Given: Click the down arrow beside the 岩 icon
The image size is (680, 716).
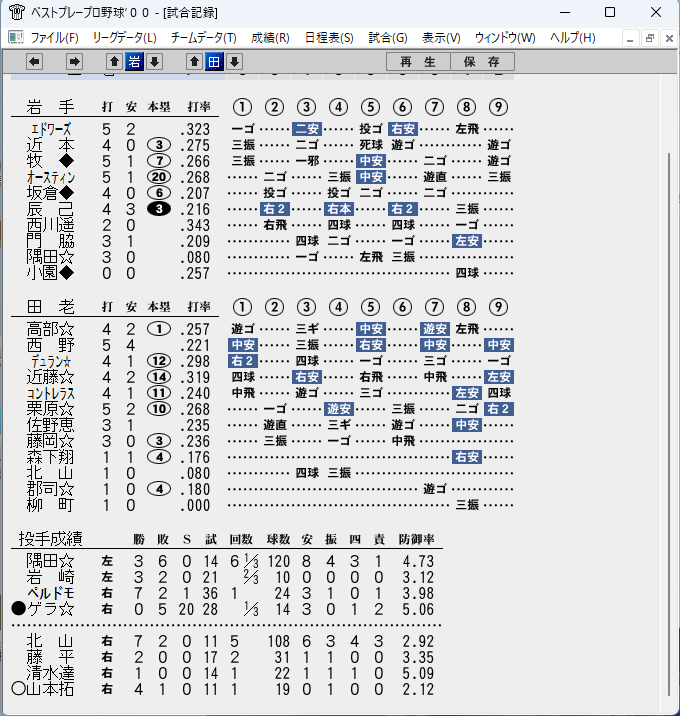Looking at the screenshot, I should click(154, 62).
